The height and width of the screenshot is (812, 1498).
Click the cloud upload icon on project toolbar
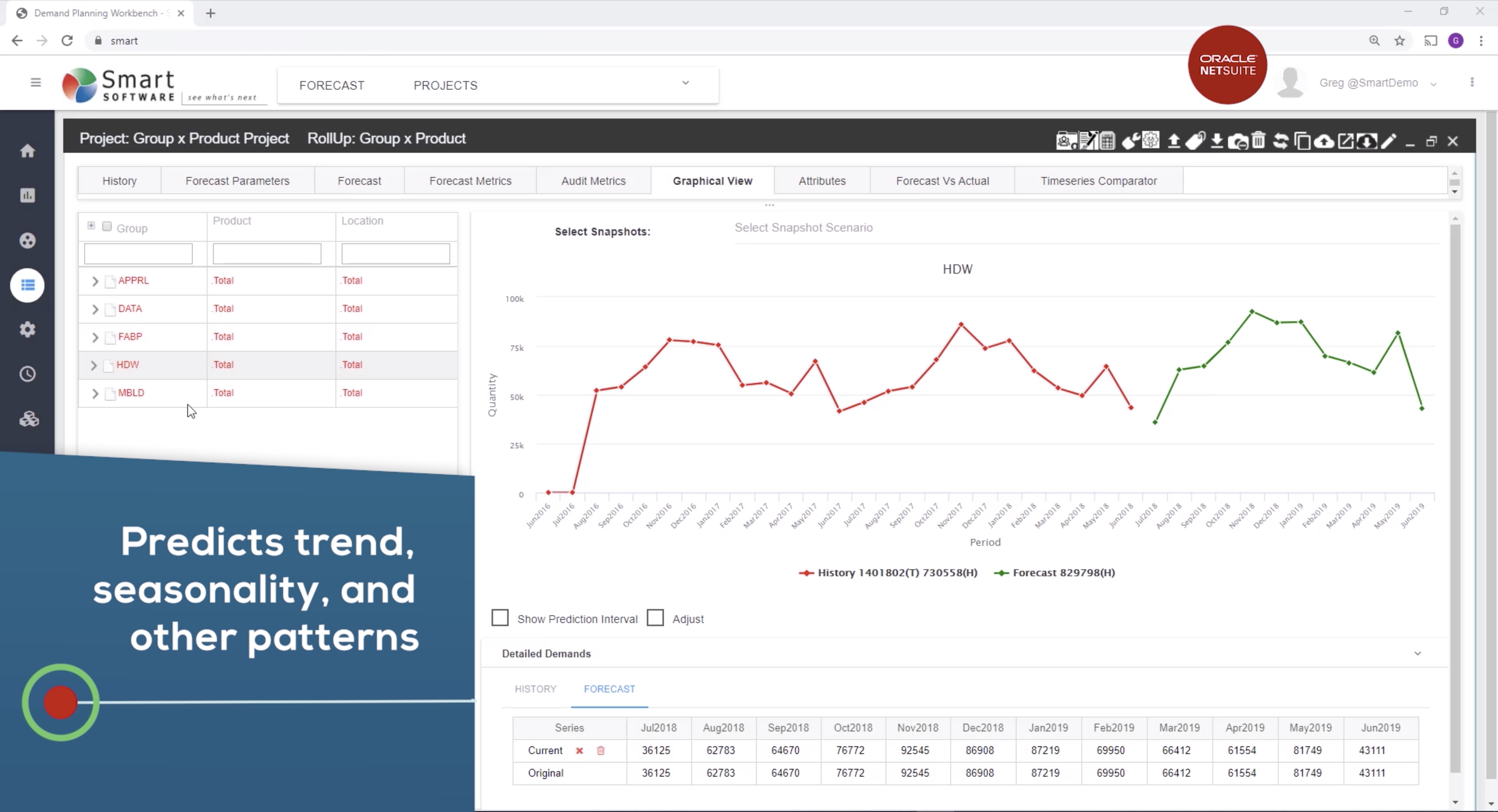click(x=1324, y=141)
